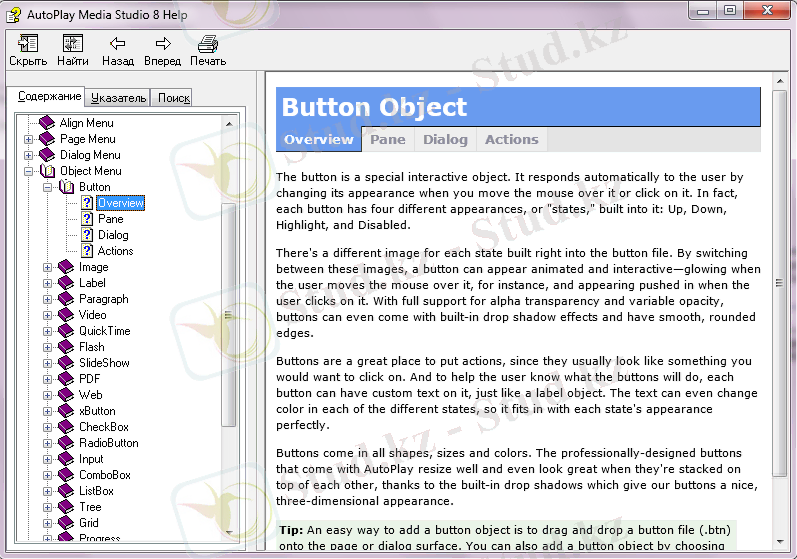Select the CheckBox topic in the tree

104,427
